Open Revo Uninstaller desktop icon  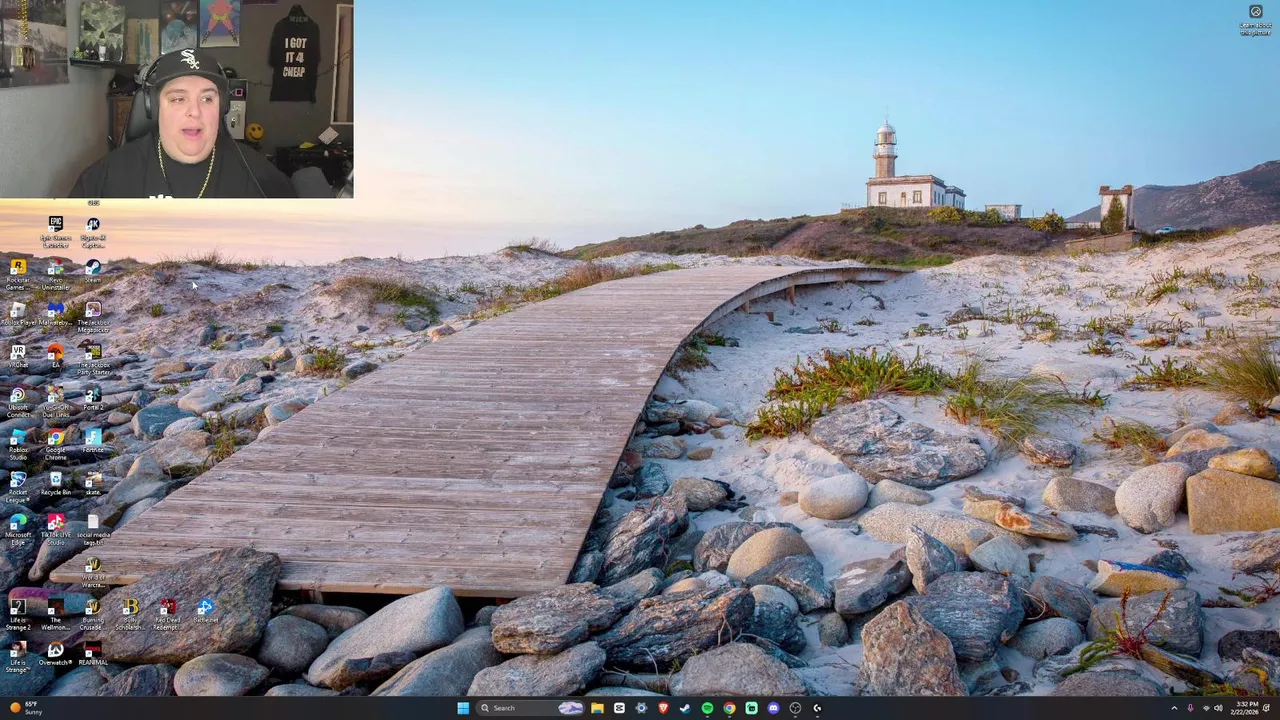tap(55, 275)
